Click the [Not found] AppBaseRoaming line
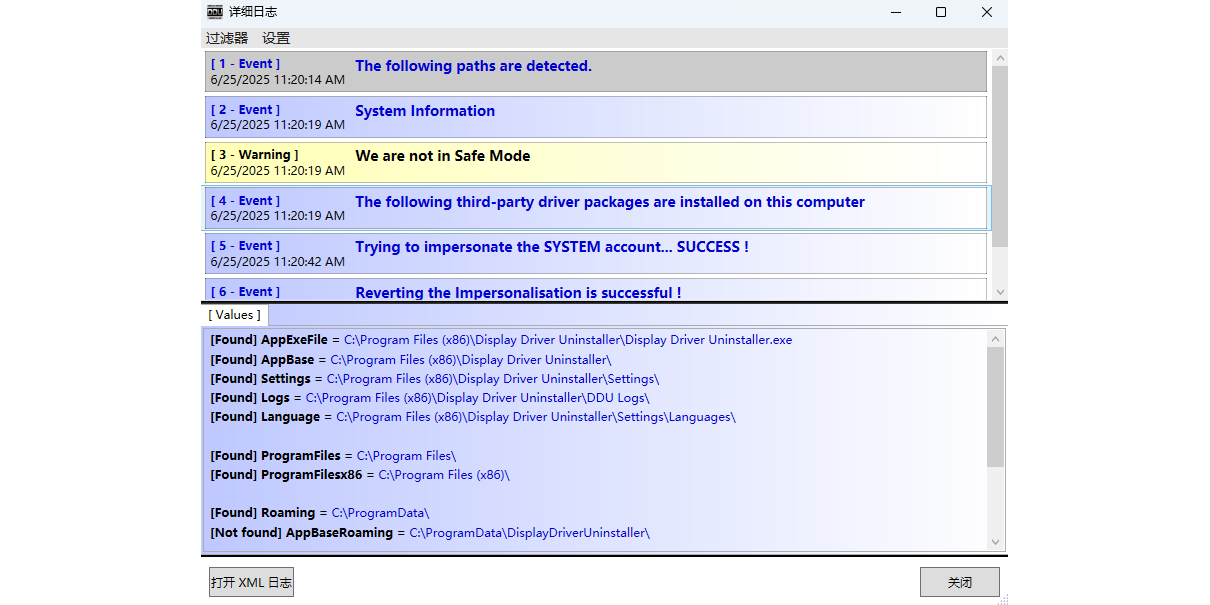Screen dimensions: 1210x605 pyautogui.click(x=430, y=533)
